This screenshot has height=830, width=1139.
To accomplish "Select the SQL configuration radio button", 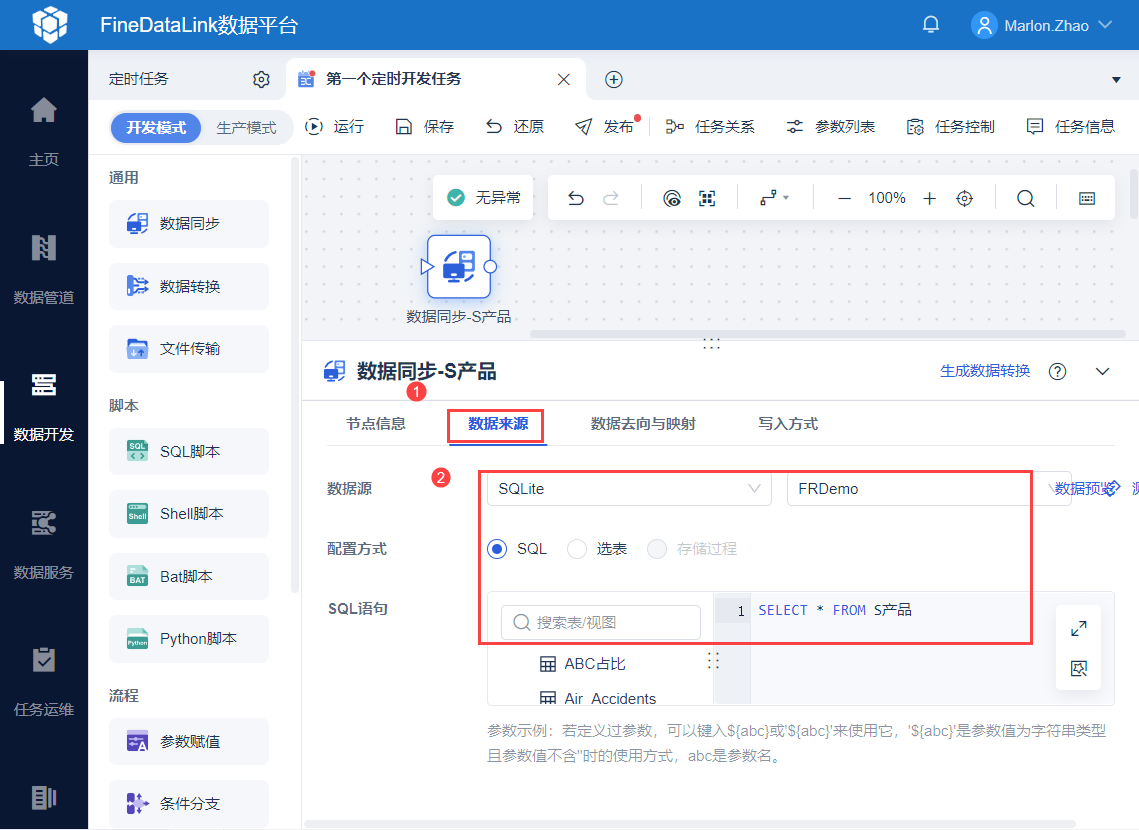I will (x=498, y=549).
